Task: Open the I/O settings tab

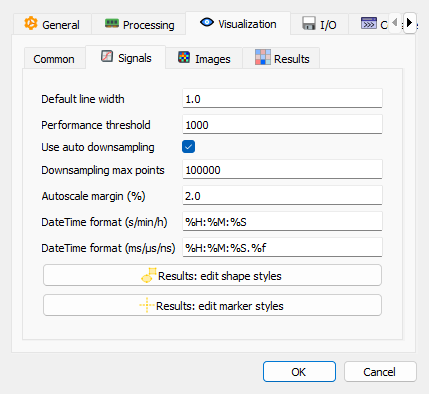Action: coord(319,24)
